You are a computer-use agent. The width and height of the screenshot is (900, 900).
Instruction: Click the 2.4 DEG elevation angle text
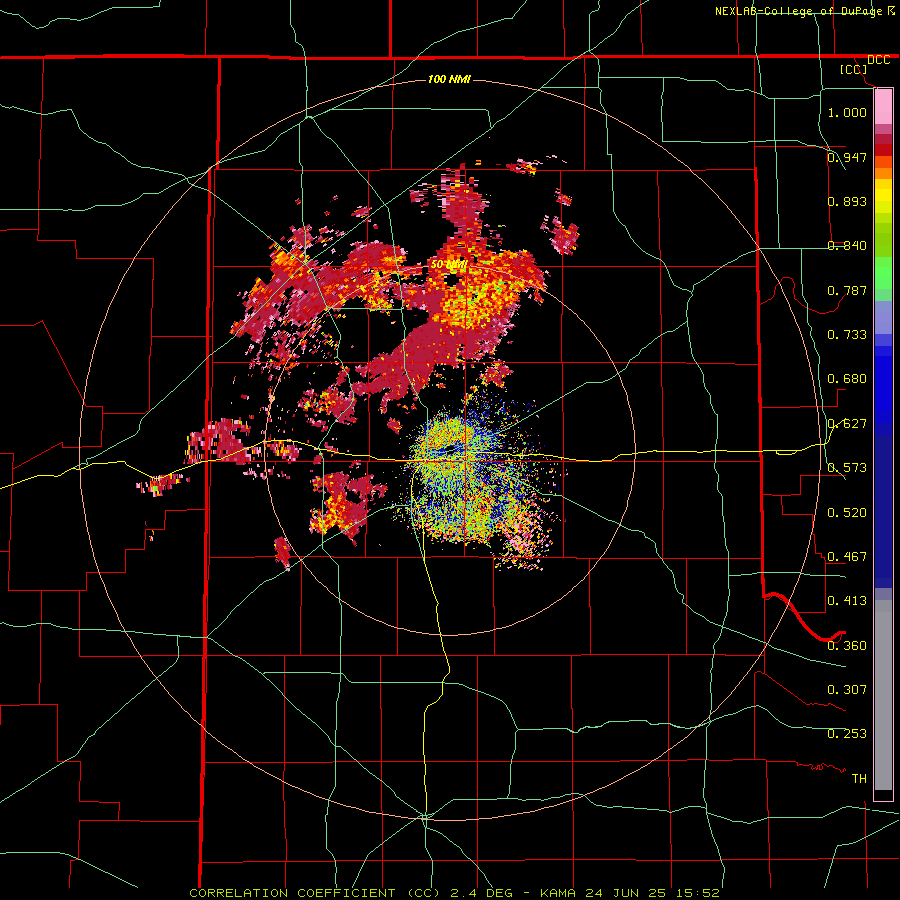pyautogui.click(x=479, y=893)
